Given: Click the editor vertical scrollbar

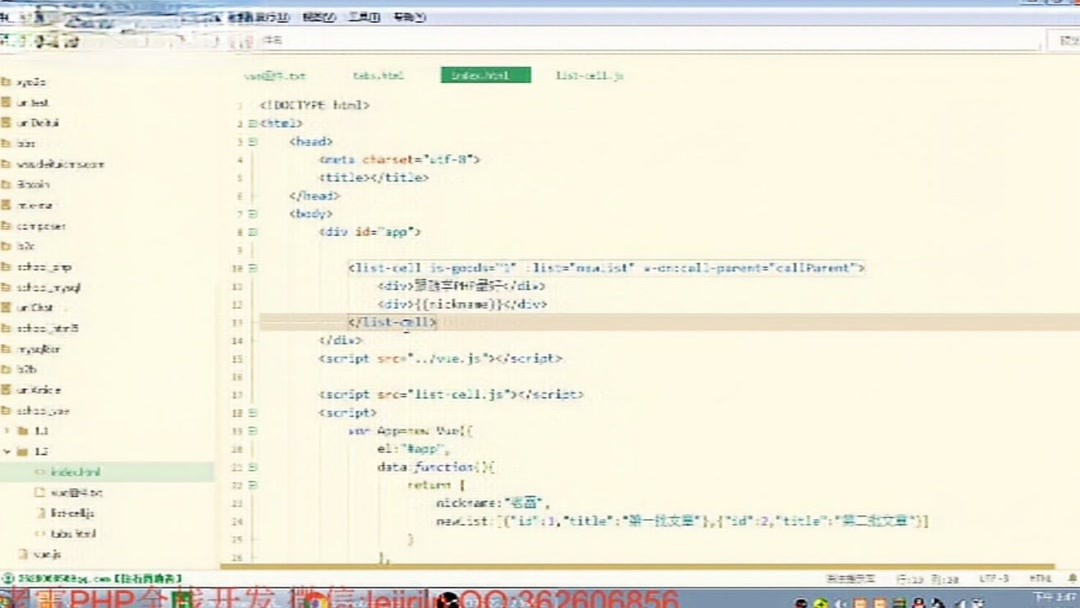Looking at the screenshot, I should 1075,300.
